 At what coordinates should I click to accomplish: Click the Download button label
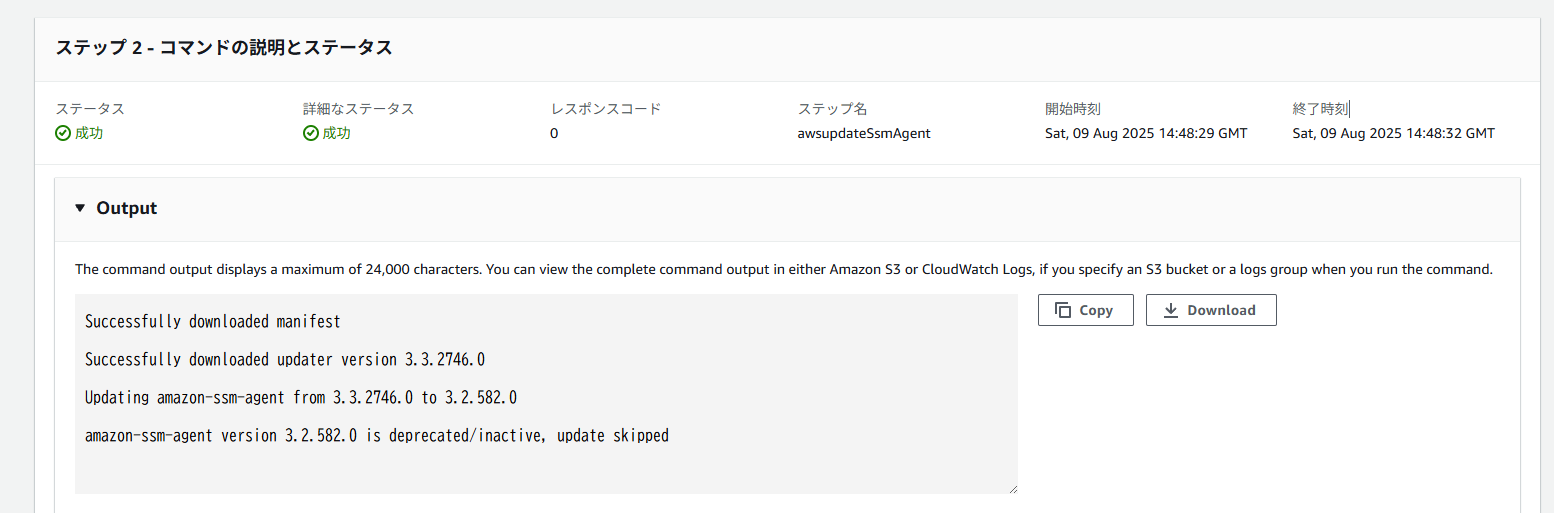[x=1221, y=310]
